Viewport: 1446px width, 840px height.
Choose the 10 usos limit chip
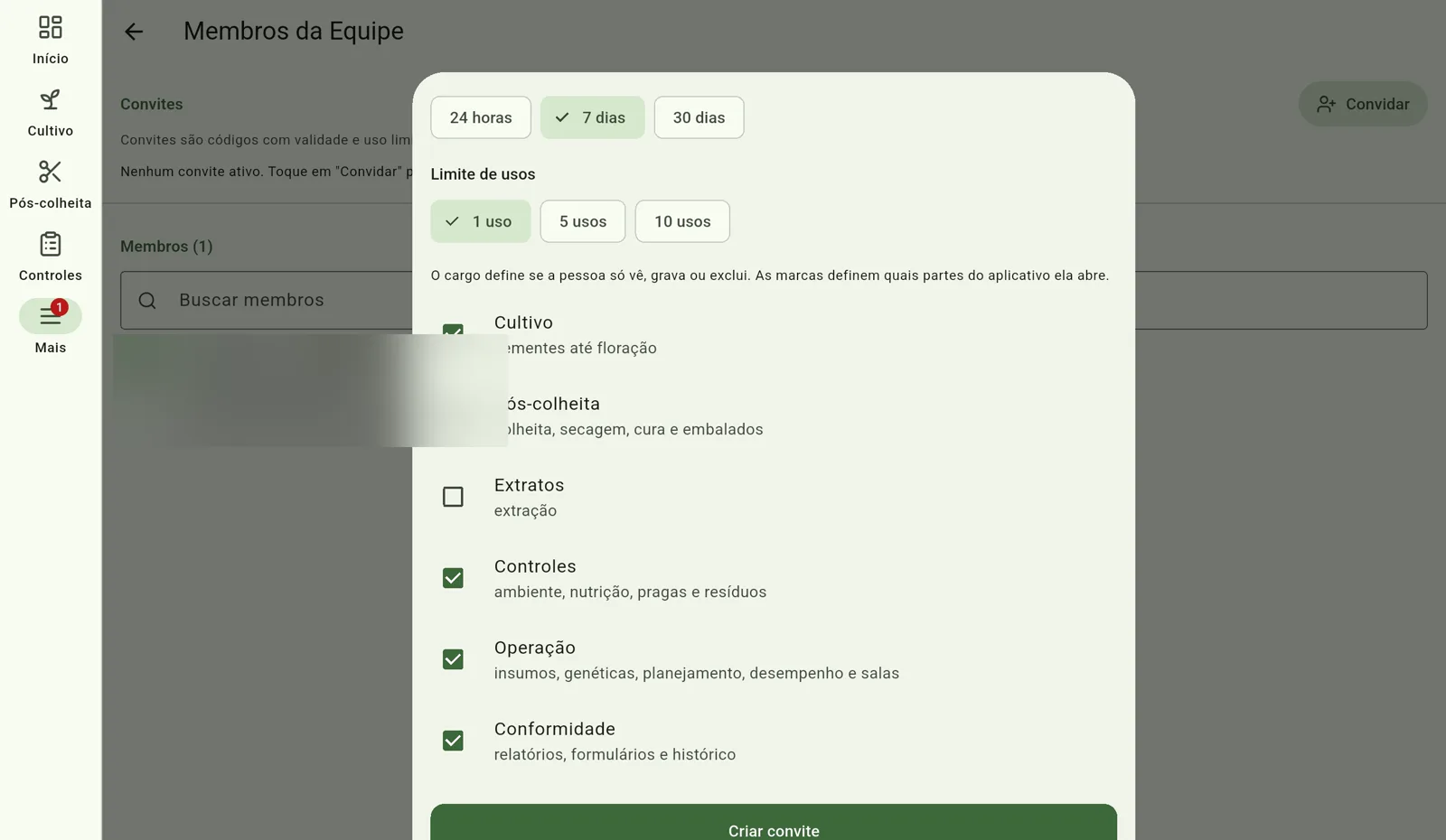click(682, 221)
